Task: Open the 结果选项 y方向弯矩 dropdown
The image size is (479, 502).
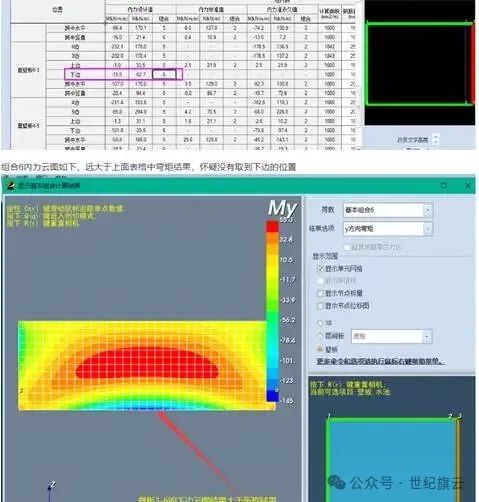Action: (x=388, y=229)
